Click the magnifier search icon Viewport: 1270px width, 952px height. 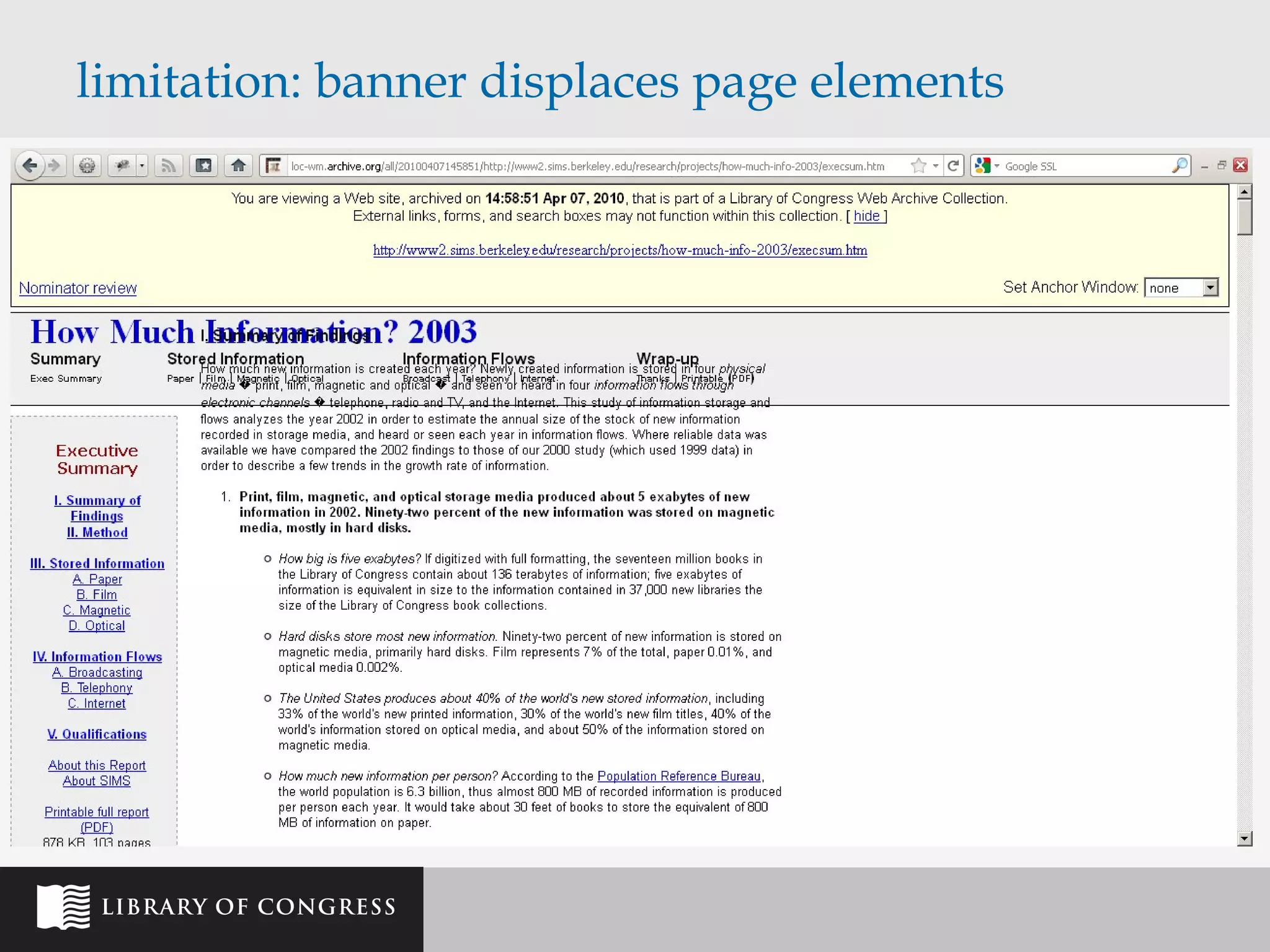[x=1179, y=165]
